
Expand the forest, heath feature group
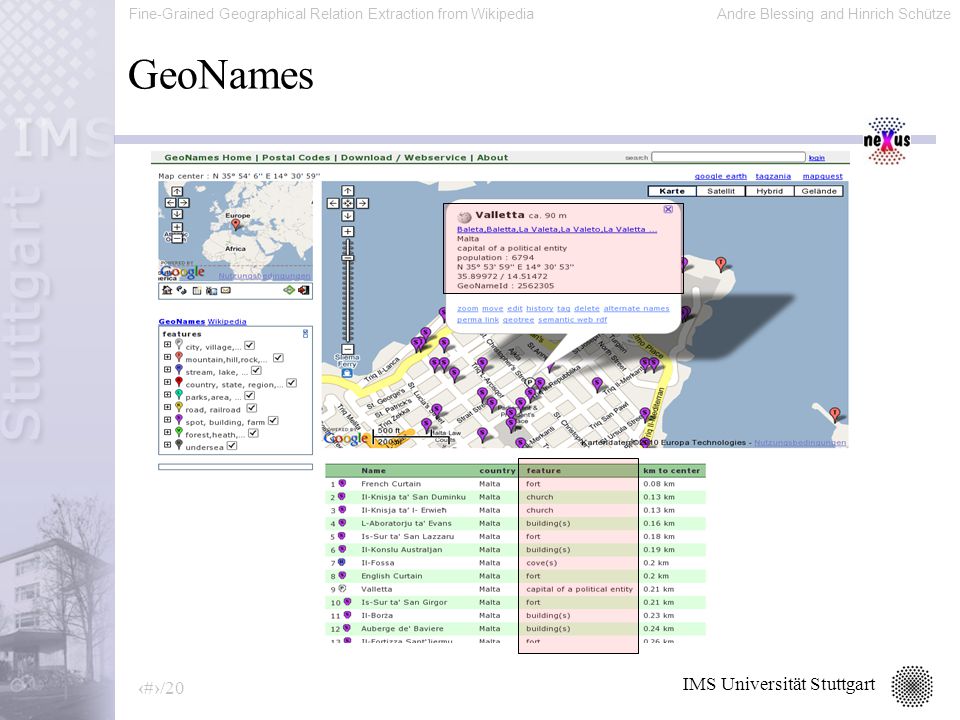[x=167, y=432]
